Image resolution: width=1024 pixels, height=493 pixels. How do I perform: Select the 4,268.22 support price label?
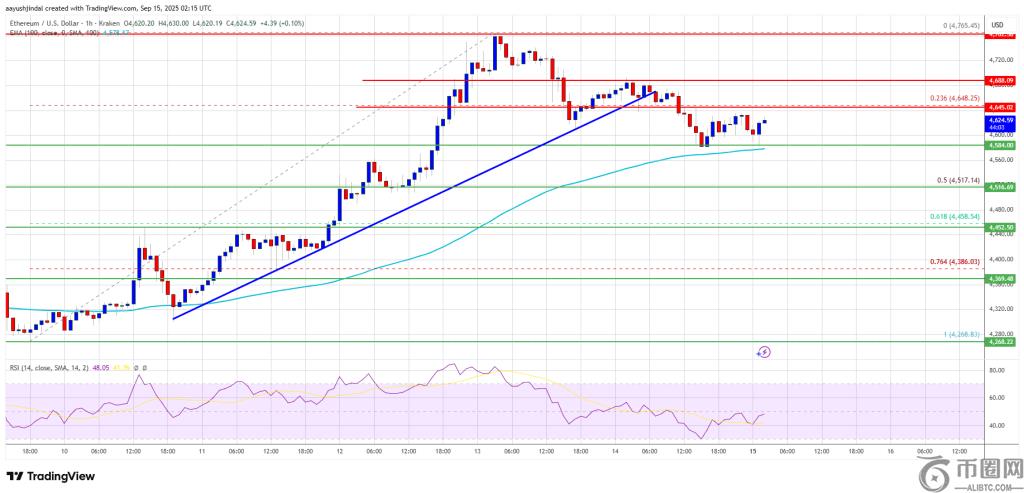(x=1001, y=341)
